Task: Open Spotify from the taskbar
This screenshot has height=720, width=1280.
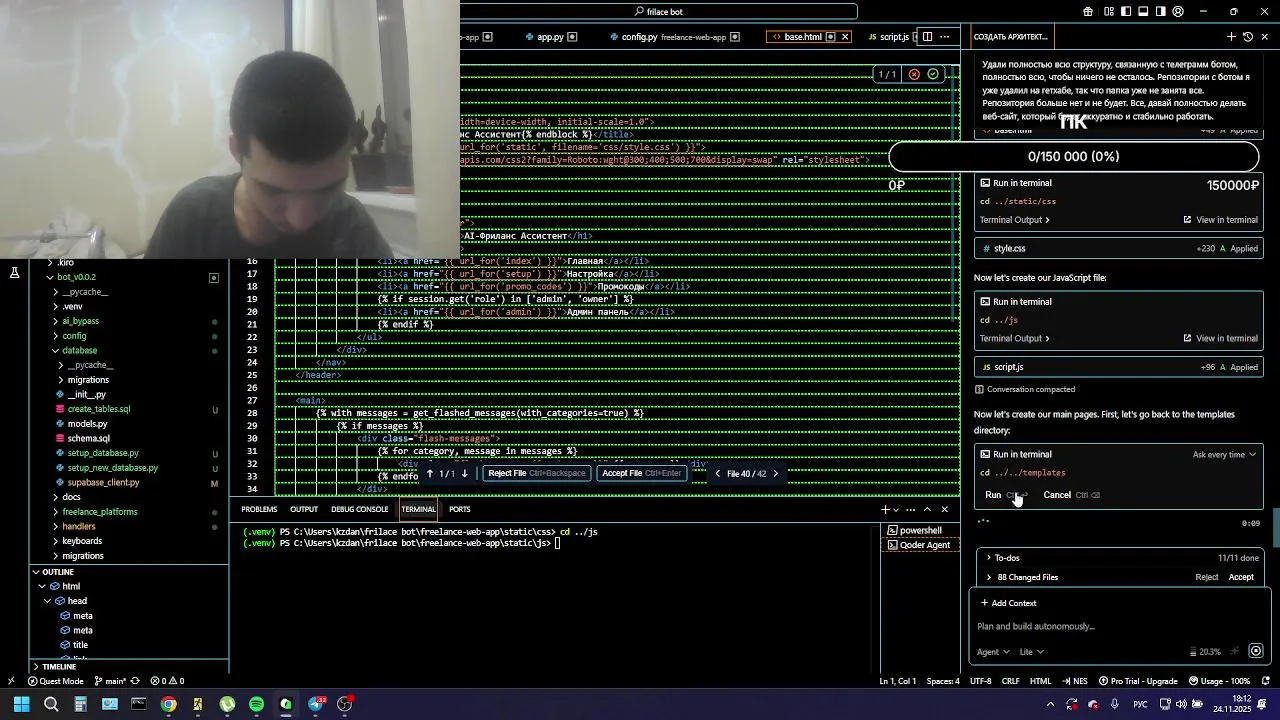Action: [257, 704]
